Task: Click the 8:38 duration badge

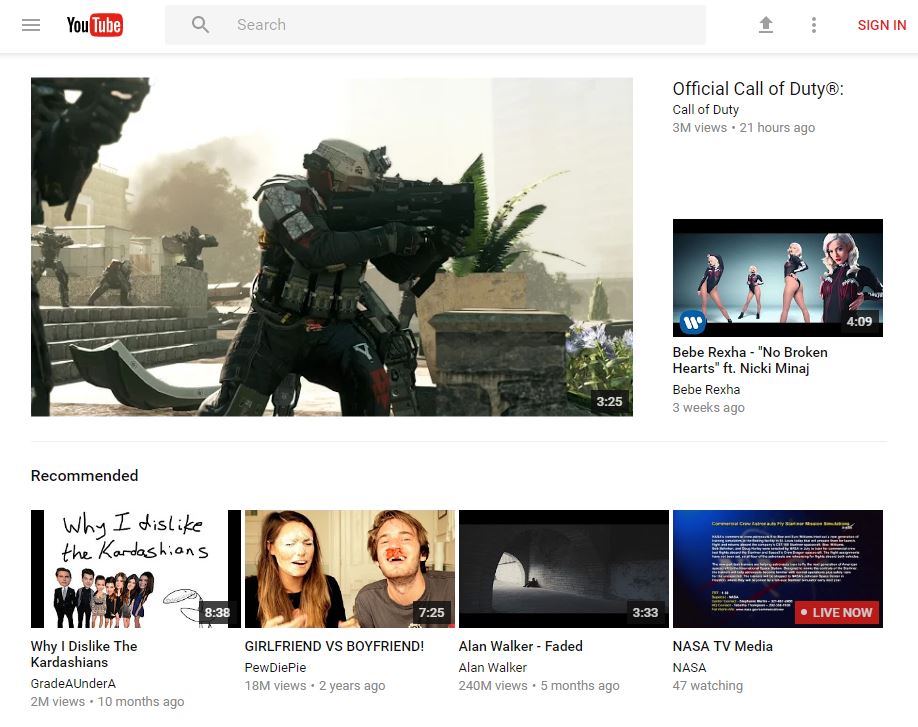Action: point(217,612)
